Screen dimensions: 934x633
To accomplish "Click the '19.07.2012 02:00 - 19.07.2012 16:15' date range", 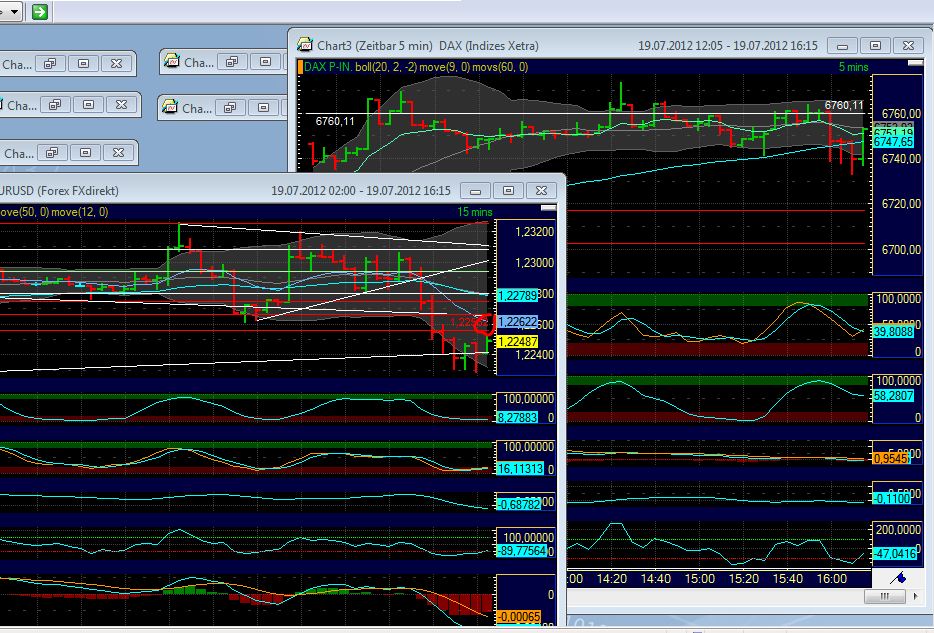I will [x=361, y=191].
